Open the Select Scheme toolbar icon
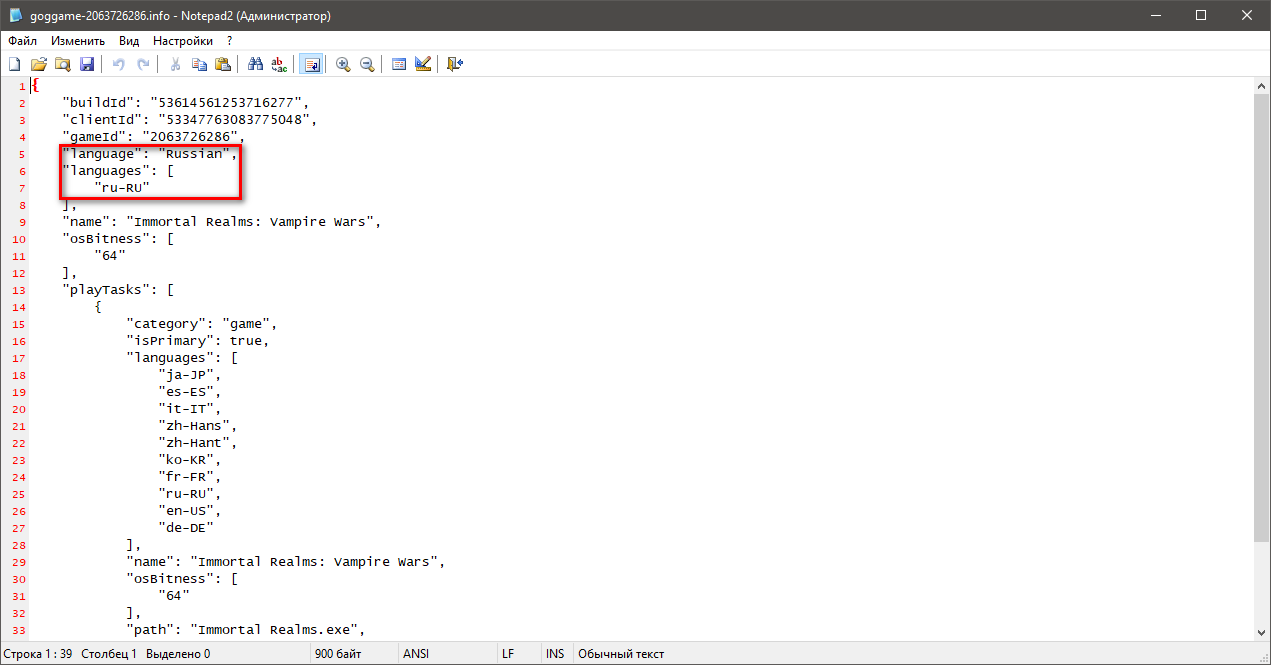Screen dimensions: 1271x665 tap(399, 64)
